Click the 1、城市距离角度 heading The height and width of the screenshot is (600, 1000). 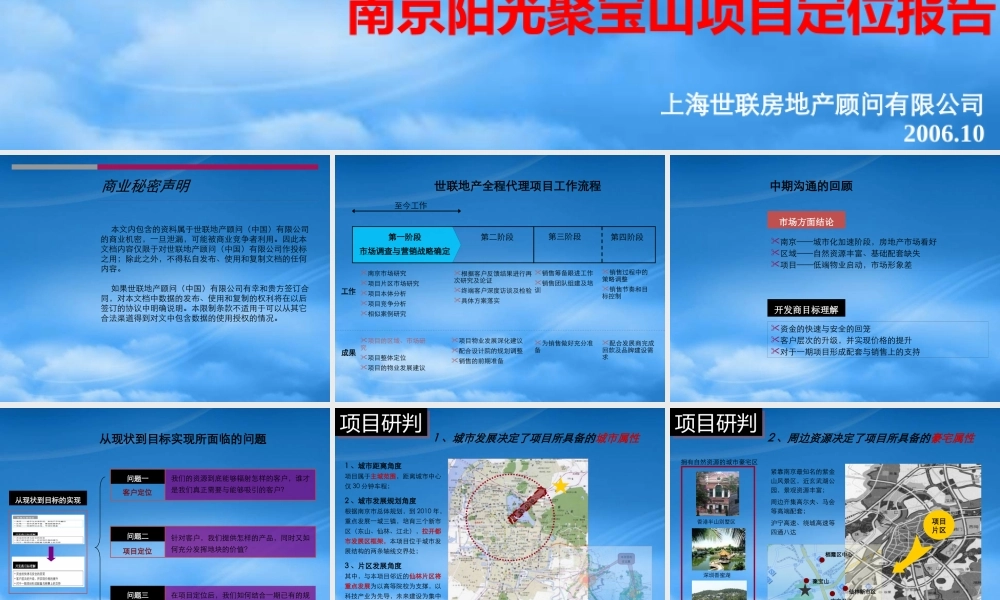[374, 466]
